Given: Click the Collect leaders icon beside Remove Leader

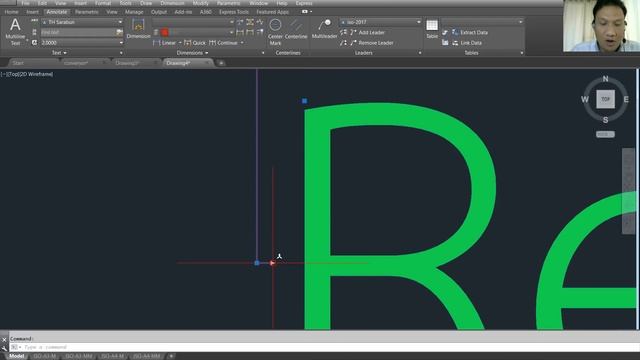Looking at the screenshot, I should pos(343,42).
